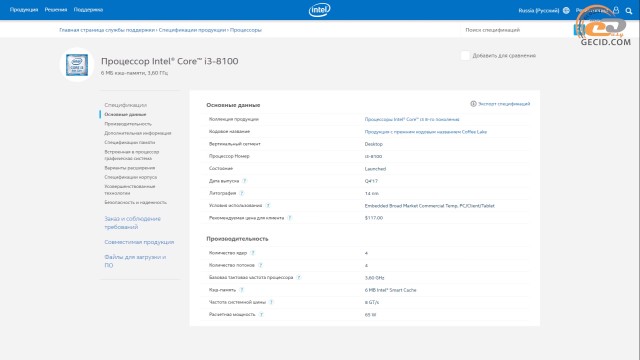Click the Intel logo in header
The width and height of the screenshot is (640, 360).
coord(319,10)
